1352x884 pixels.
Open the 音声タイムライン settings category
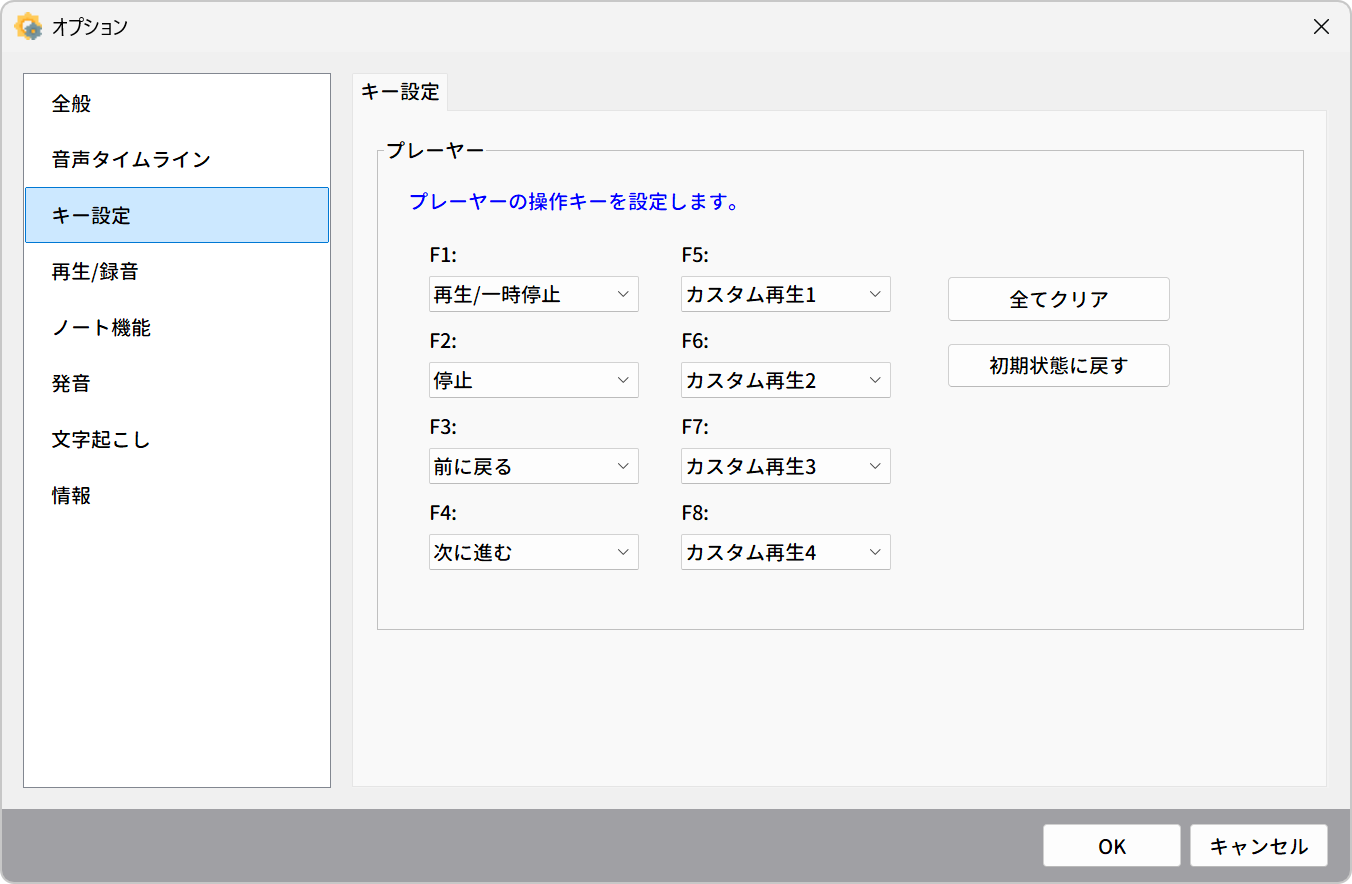[x=177, y=159]
